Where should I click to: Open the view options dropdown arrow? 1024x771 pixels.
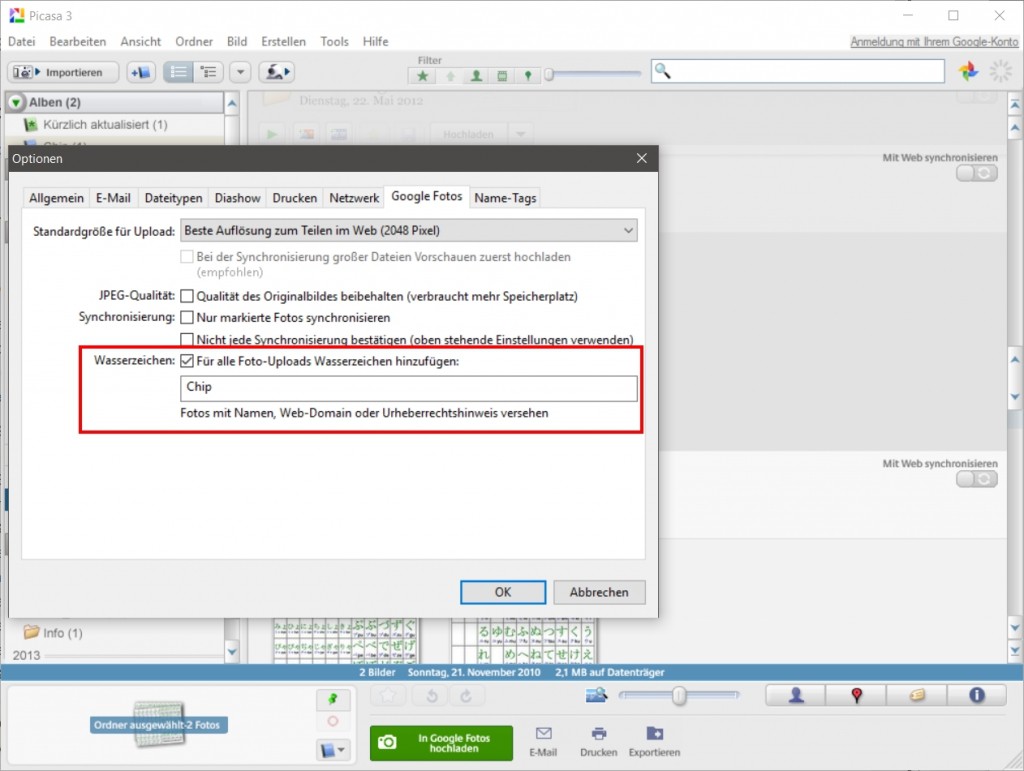click(x=240, y=72)
